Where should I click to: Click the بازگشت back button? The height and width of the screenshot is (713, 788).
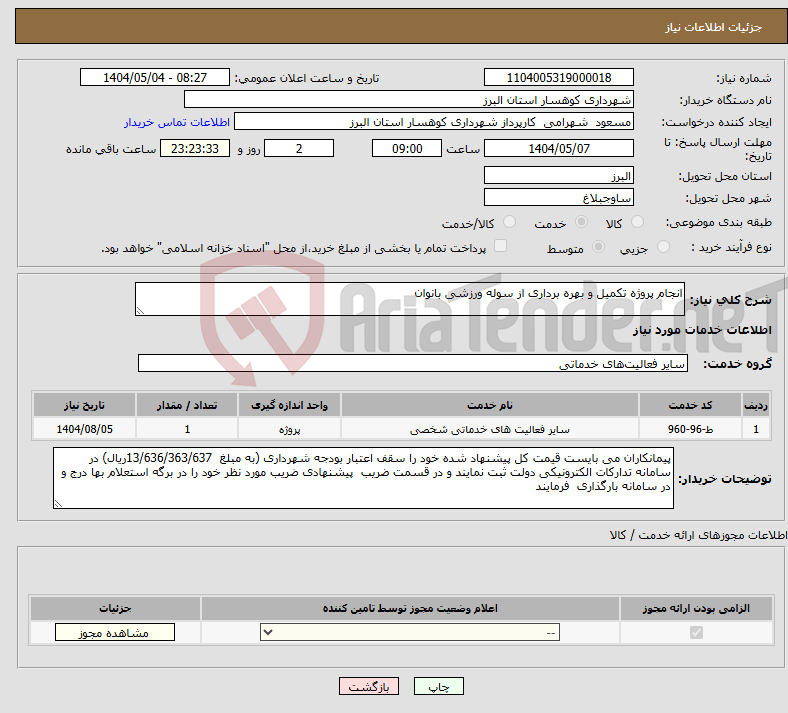369,686
